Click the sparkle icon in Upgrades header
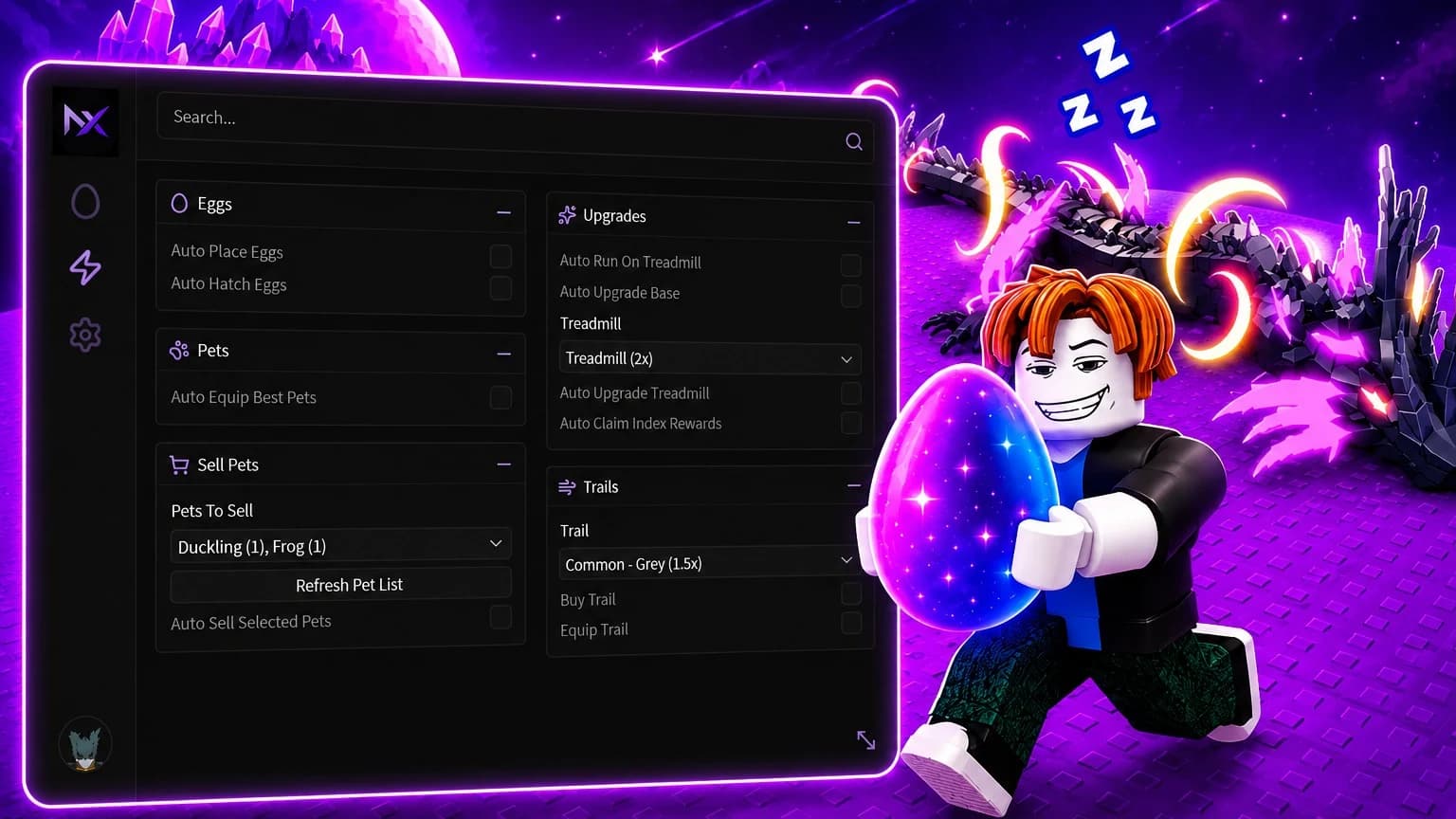The width and height of the screenshot is (1456, 819). click(567, 215)
